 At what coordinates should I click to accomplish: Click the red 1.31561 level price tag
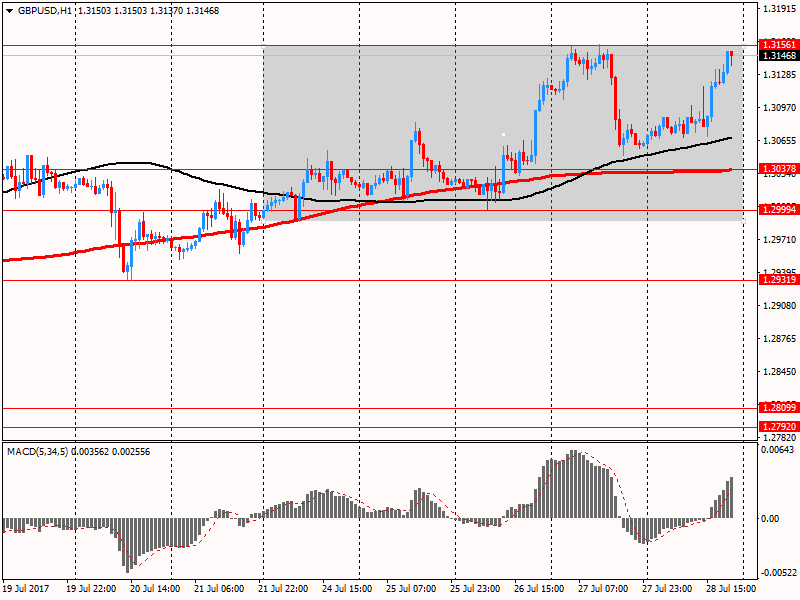[x=779, y=45]
